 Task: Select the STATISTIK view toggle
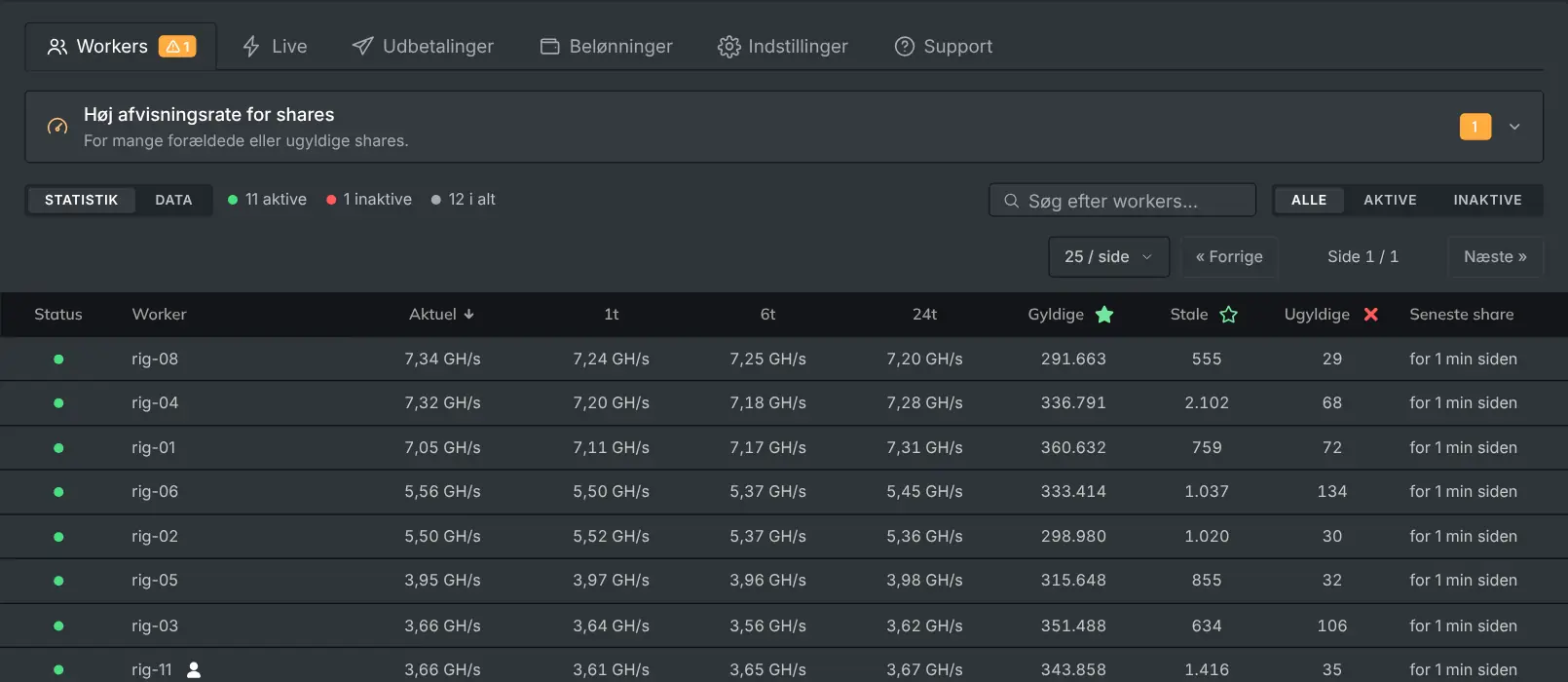click(x=82, y=200)
